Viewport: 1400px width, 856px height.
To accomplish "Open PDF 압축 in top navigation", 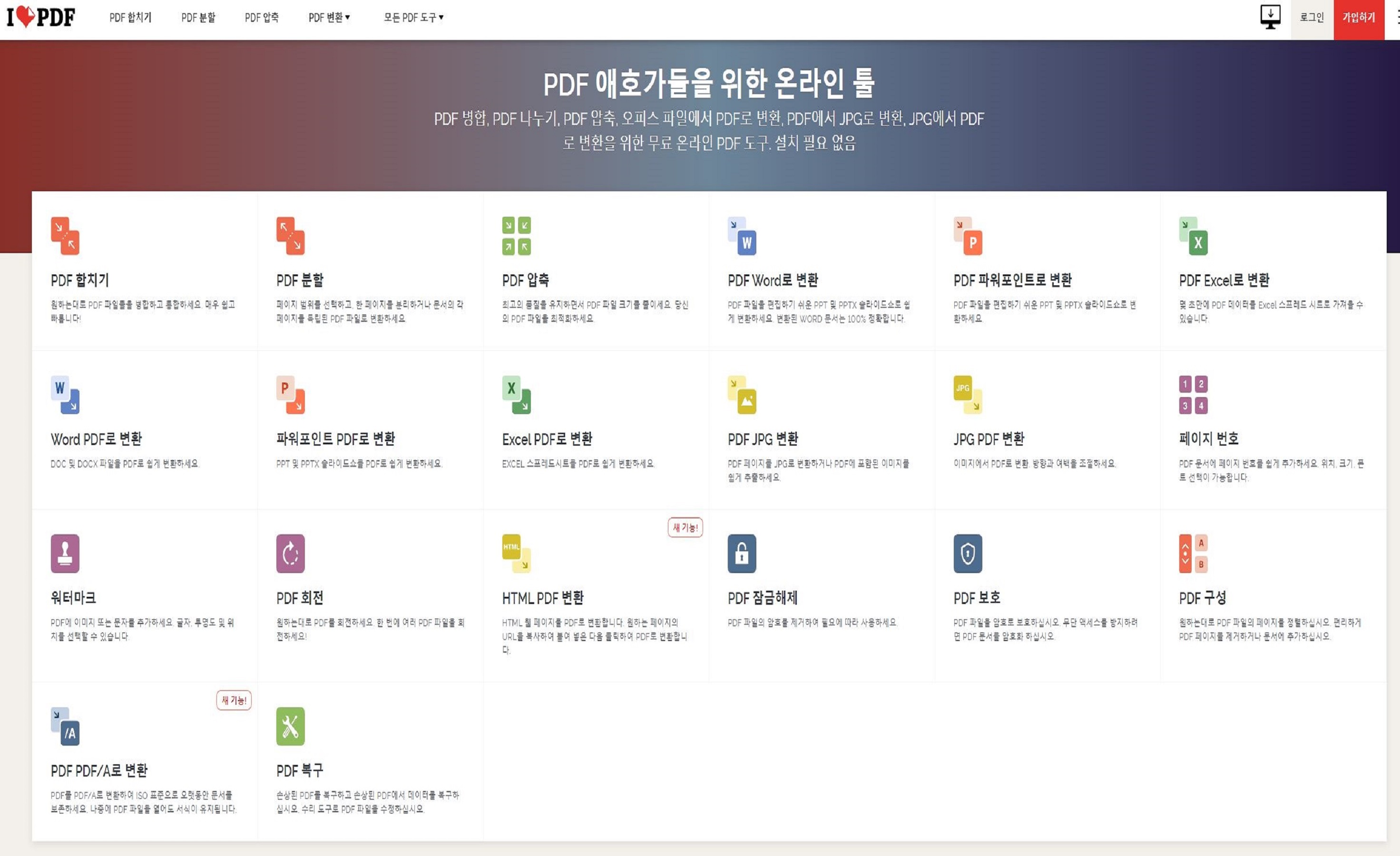I will tap(261, 18).
